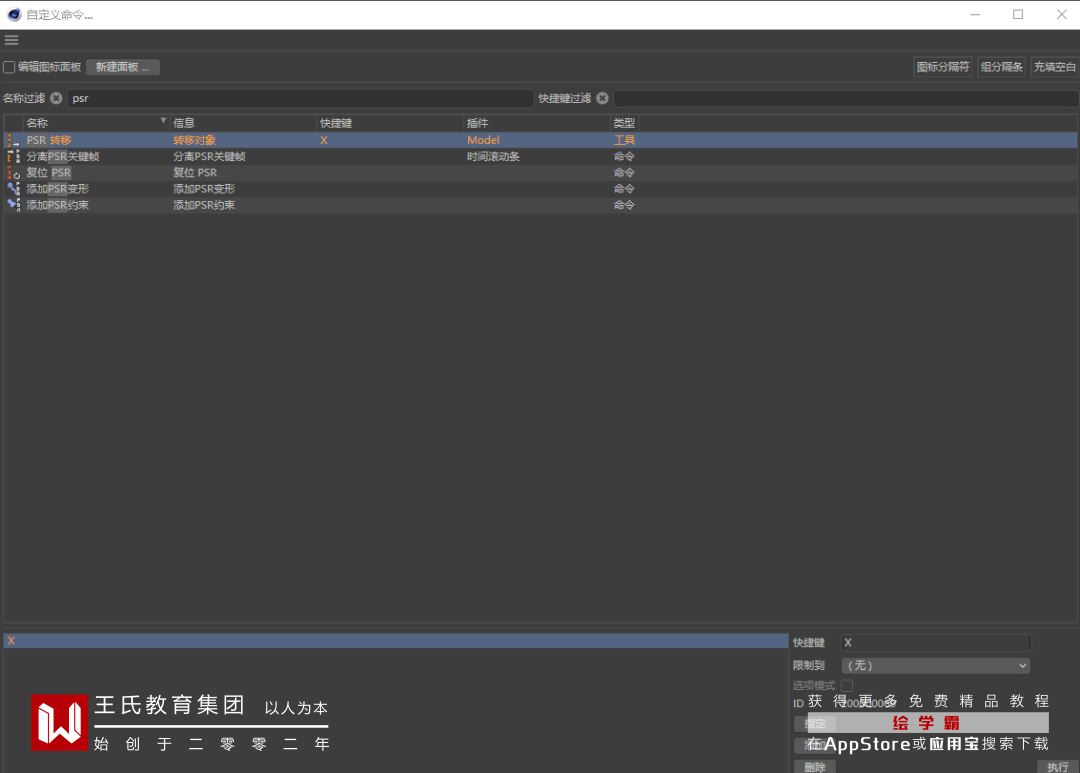
Task: Click the 命令 type cell of 复位 PSR
Action: click(624, 172)
